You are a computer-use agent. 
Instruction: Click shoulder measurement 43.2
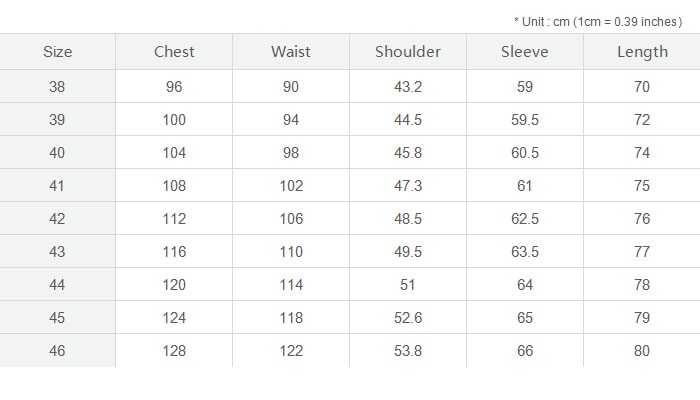(x=408, y=87)
